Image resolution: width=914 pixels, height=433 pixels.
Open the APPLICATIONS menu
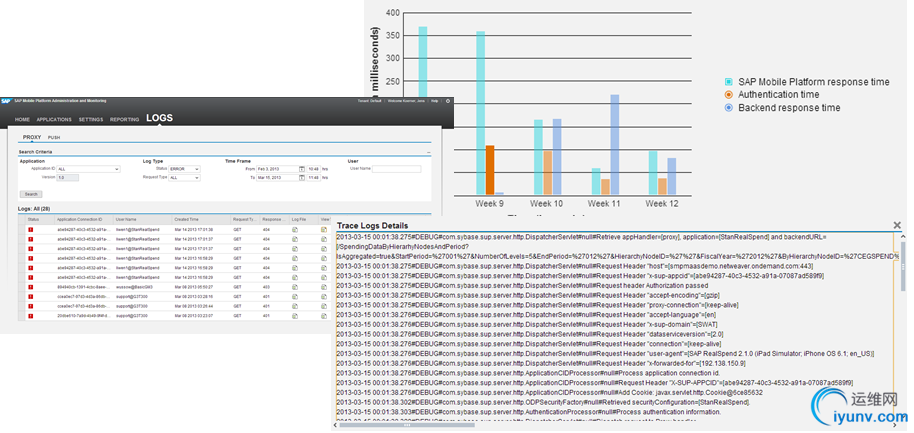point(54,119)
